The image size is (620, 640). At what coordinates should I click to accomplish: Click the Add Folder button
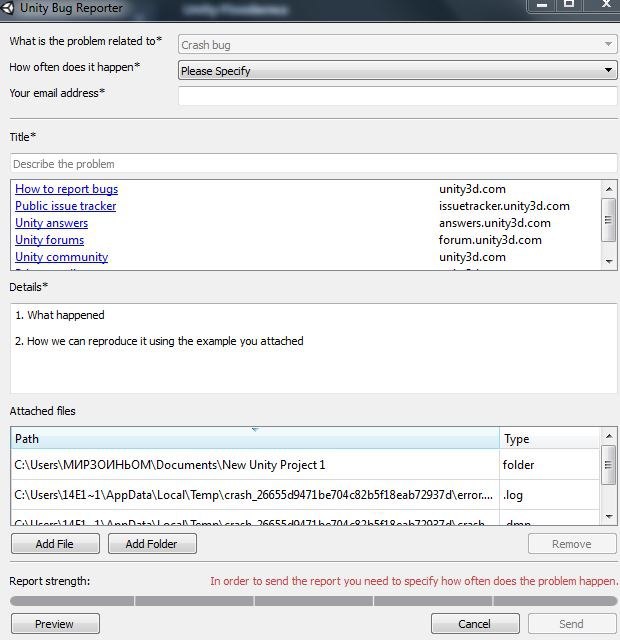pos(152,544)
